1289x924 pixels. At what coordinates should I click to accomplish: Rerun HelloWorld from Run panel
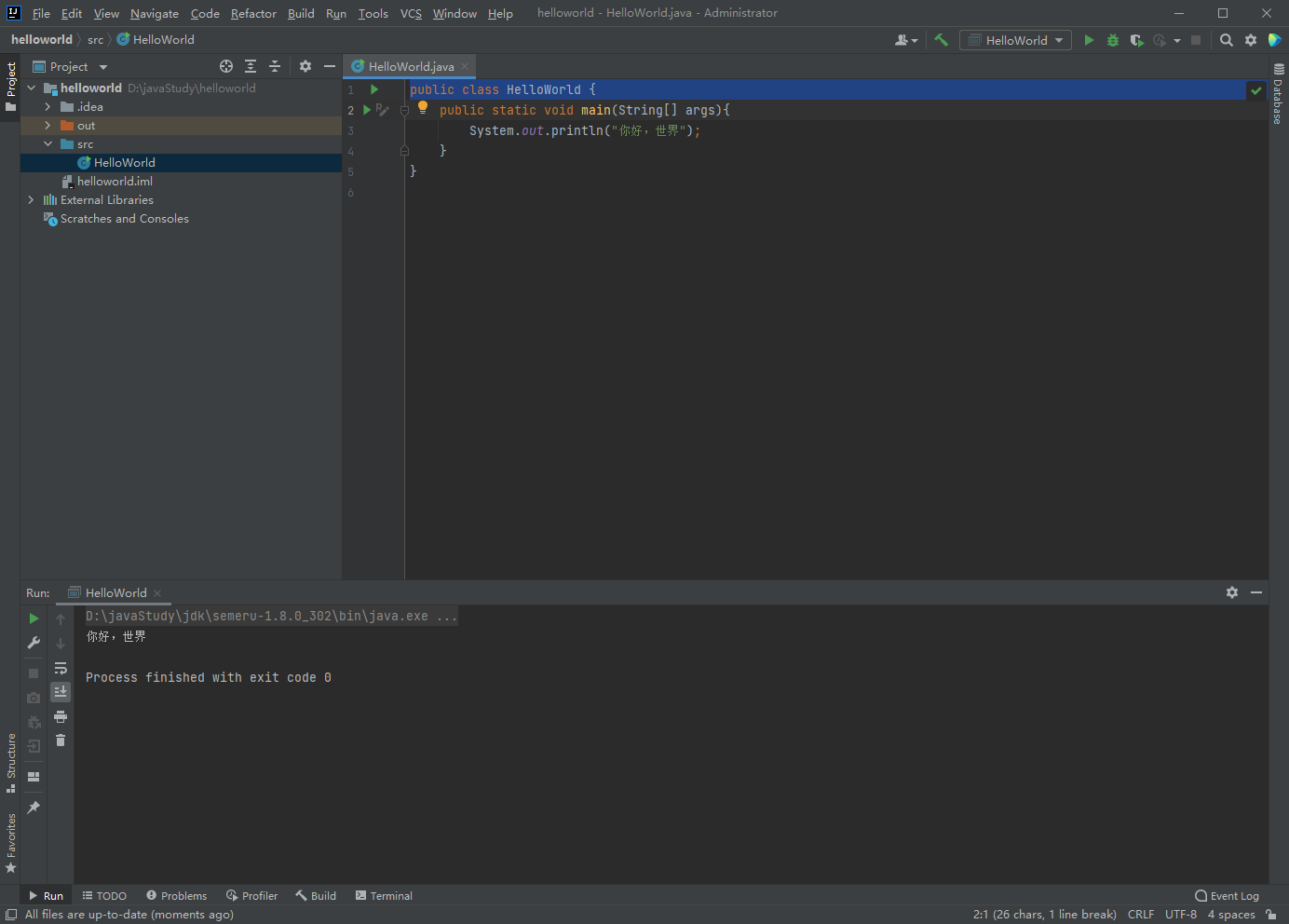(x=34, y=618)
